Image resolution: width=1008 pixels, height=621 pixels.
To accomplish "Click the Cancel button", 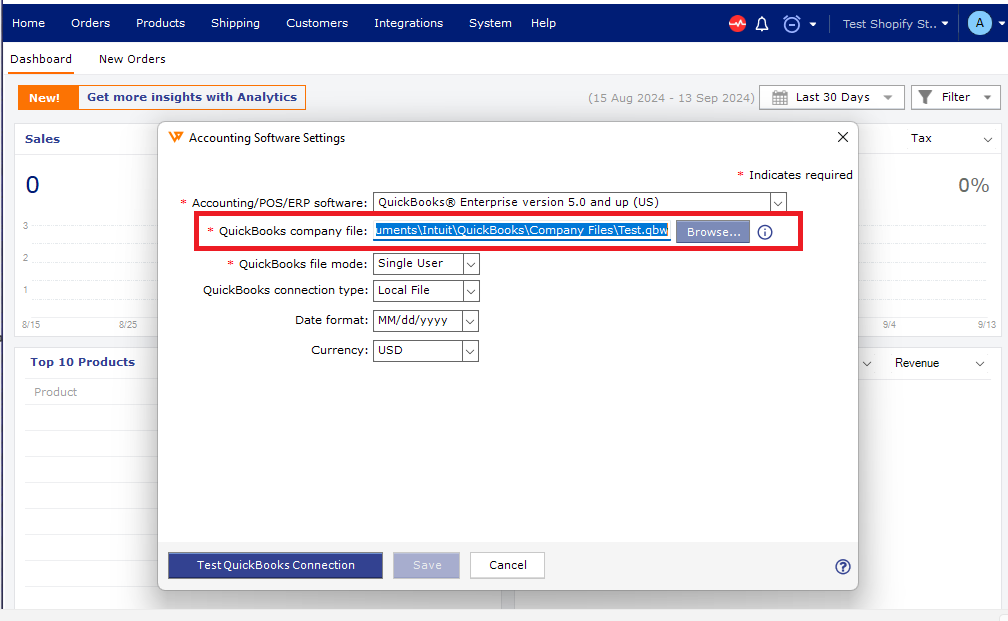I will pos(507,565).
